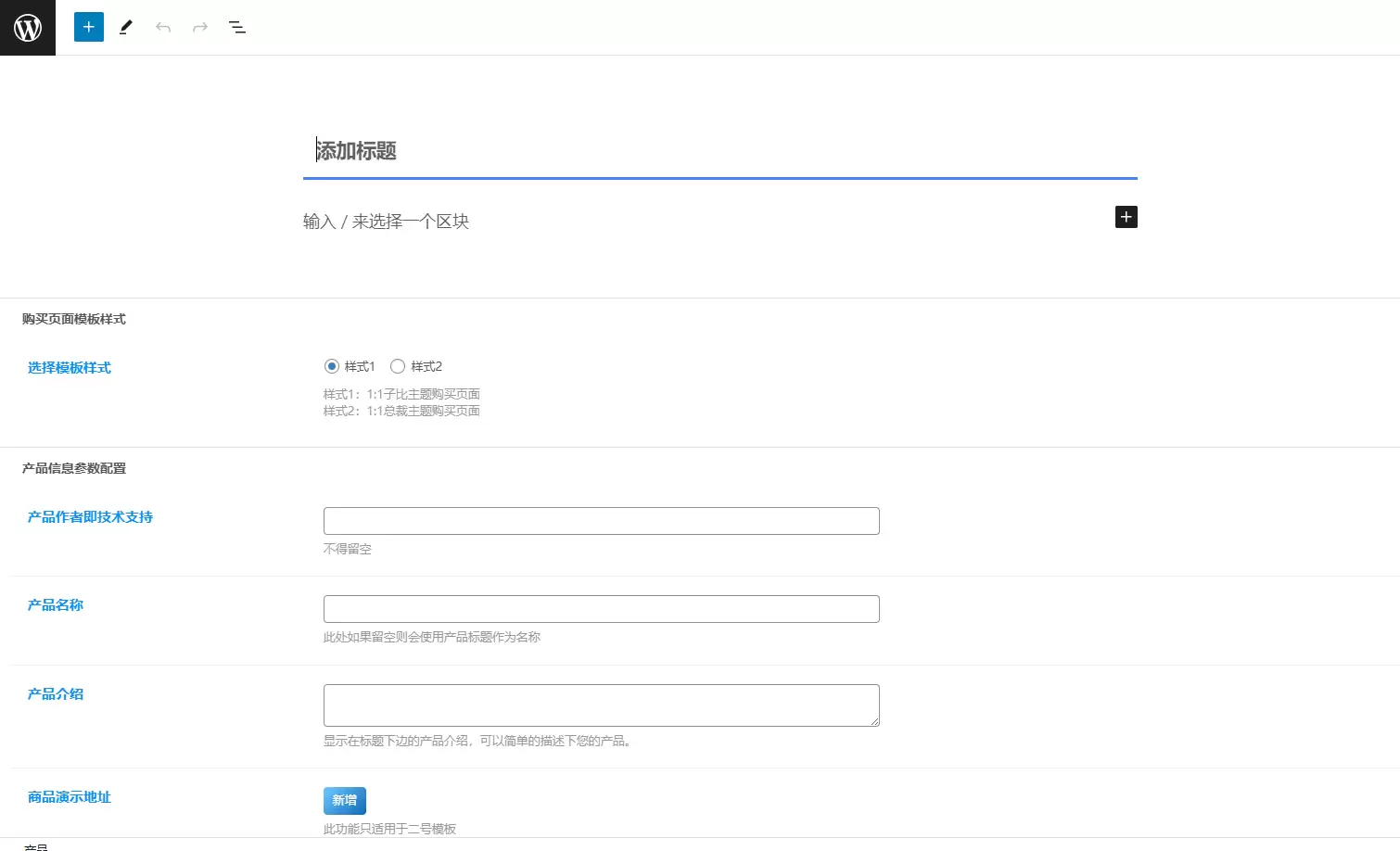Click the 新增 button for 商品演示地址
This screenshot has width=1400, height=851.
click(x=345, y=801)
